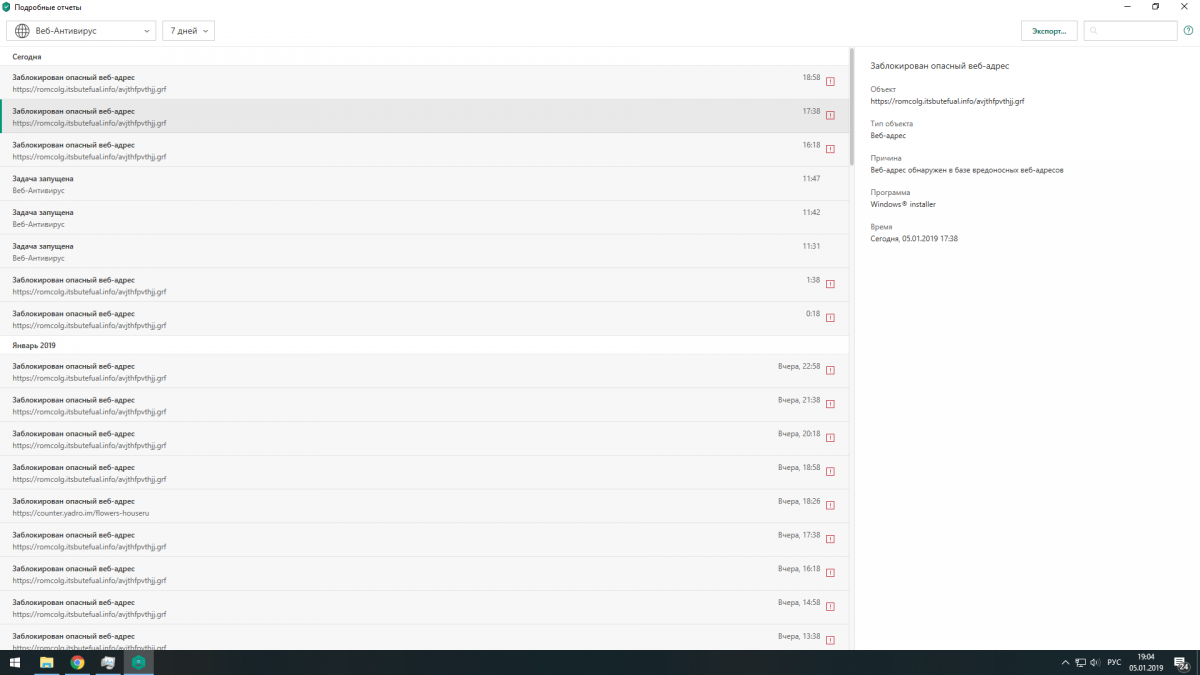Open the Windows notification center icon
The width and height of the screenshot is (1200, 675).
[x=1183, y=662]
